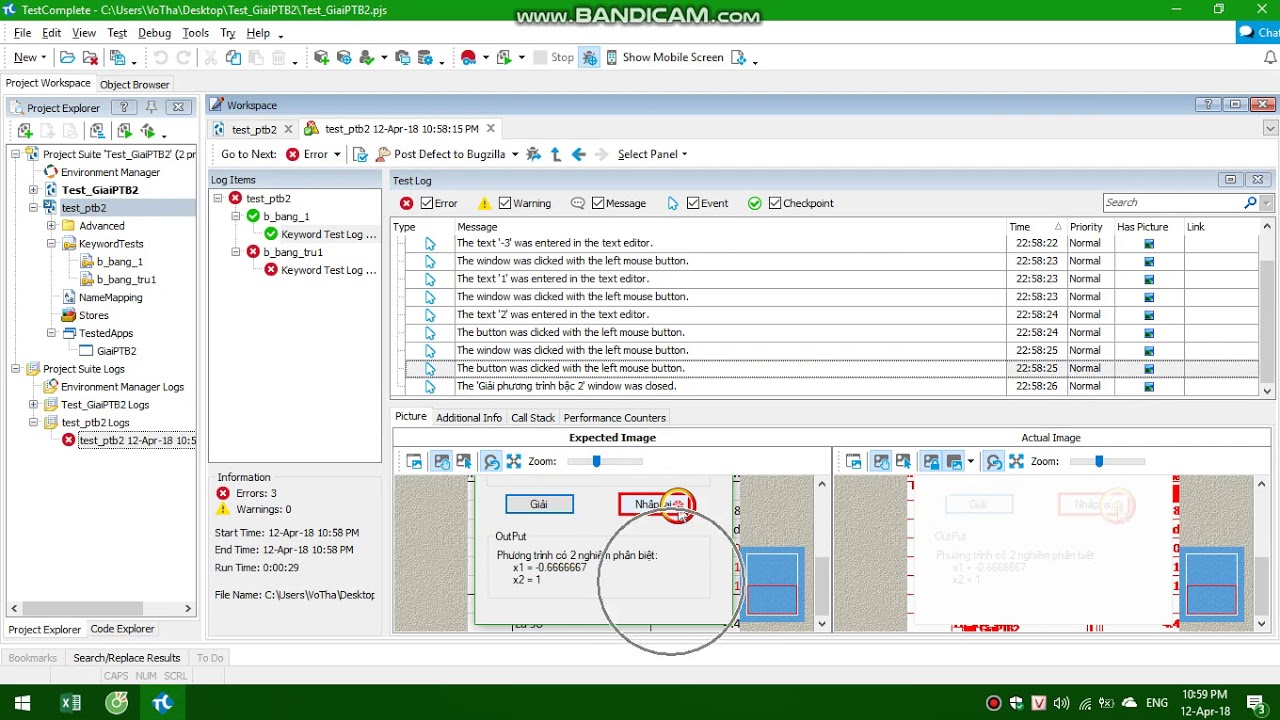
Task: Click the first icon in Actual Image toolbar
Action: pyautogui.click(x=854, y=461)
